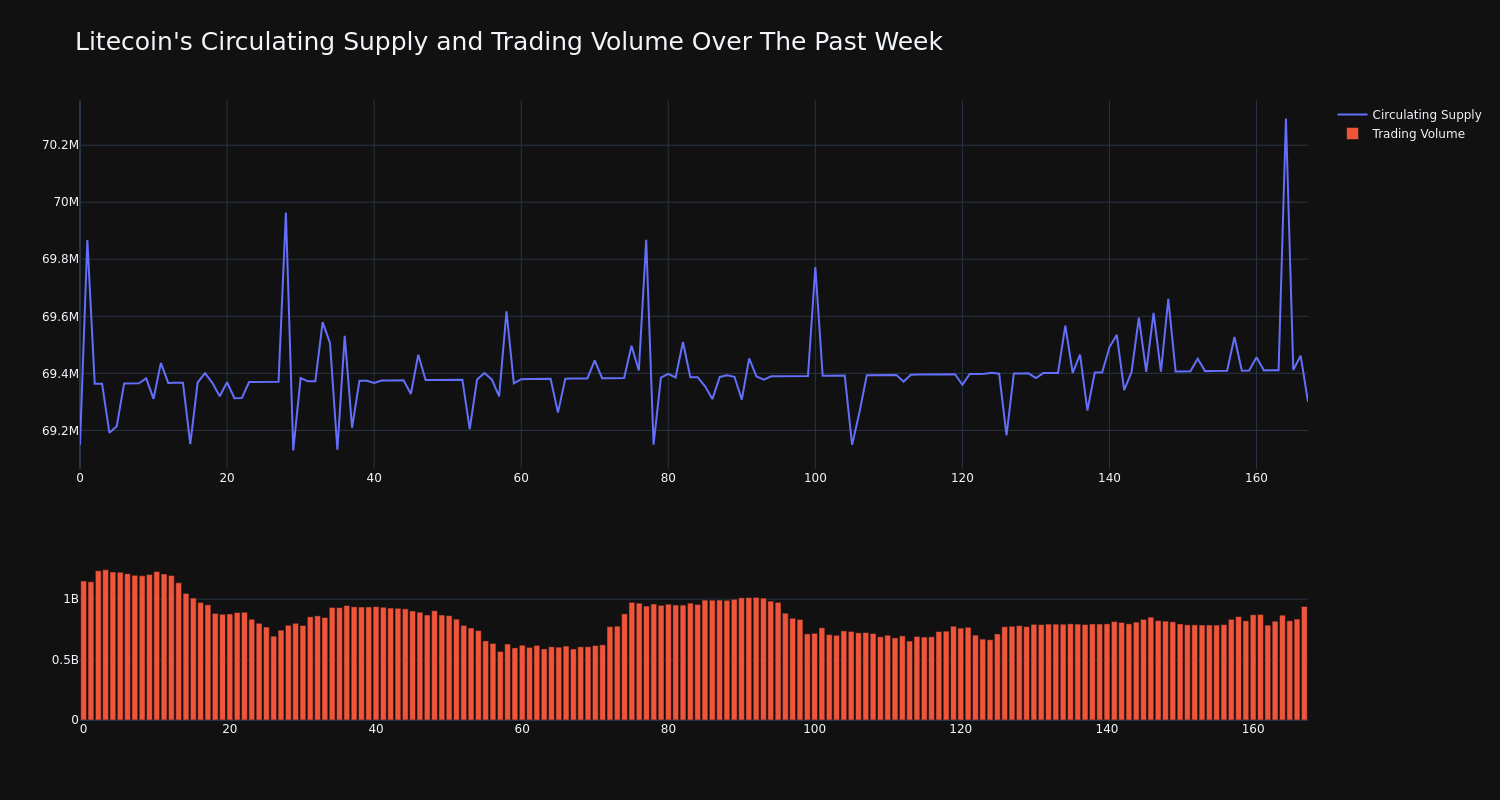
Task: Click the 1B volume axis label
Action: [x=71, y=599]
